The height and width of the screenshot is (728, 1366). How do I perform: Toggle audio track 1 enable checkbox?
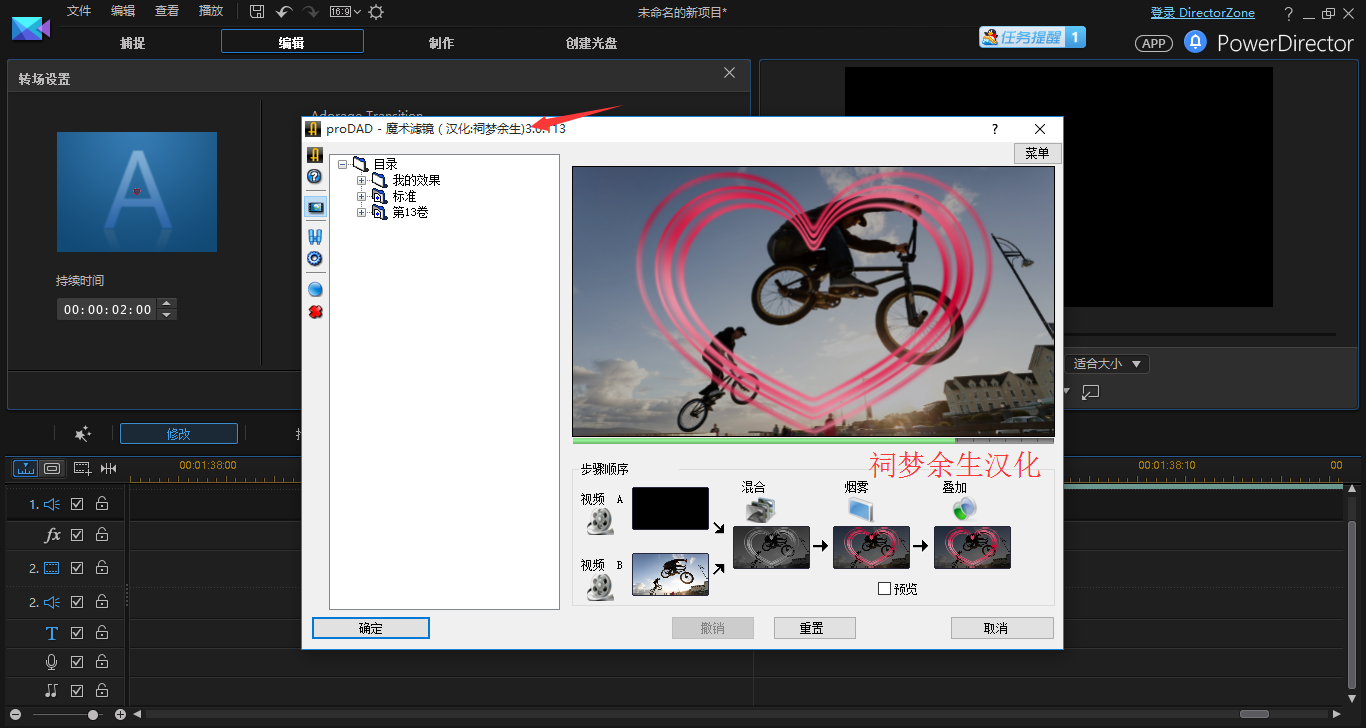77,505
